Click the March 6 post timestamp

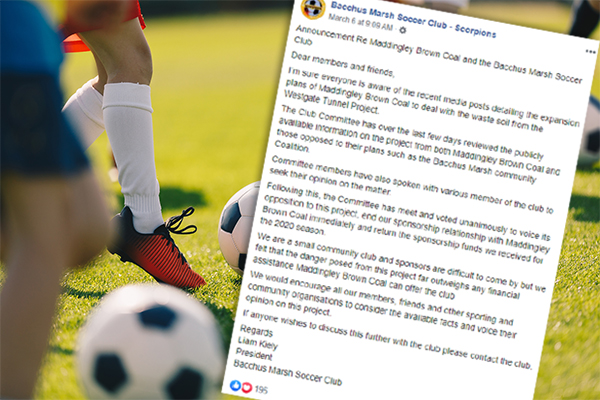[360, 23]
